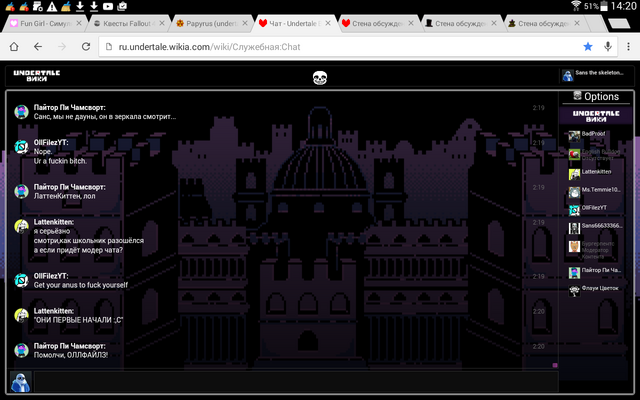Open the browser three-dot menu

pyautogui.click(x=628, y=47)
